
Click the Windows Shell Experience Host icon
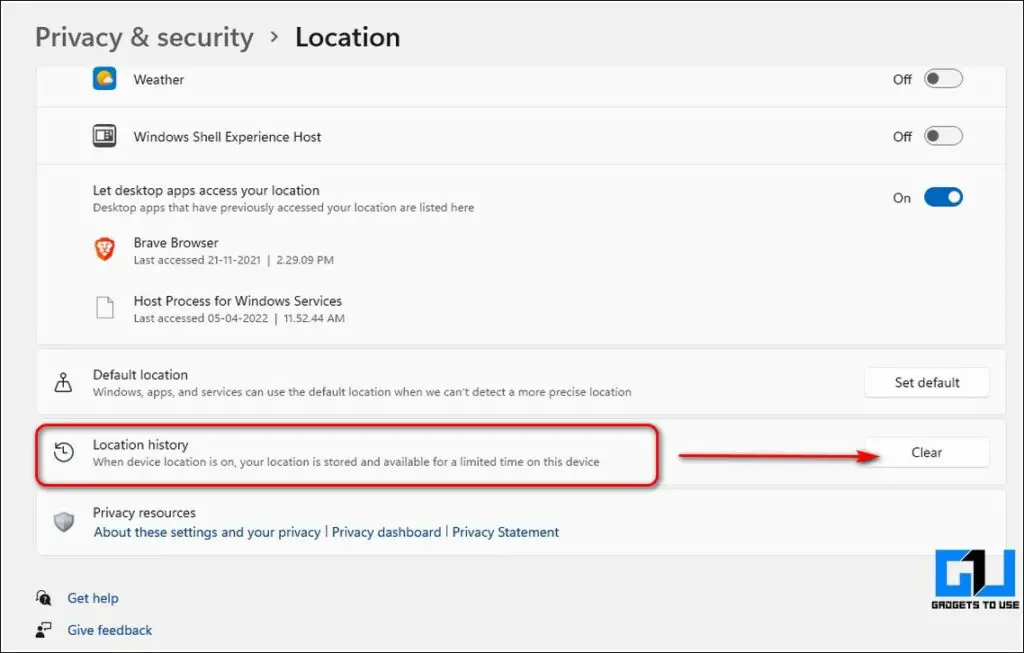(105, 137)
